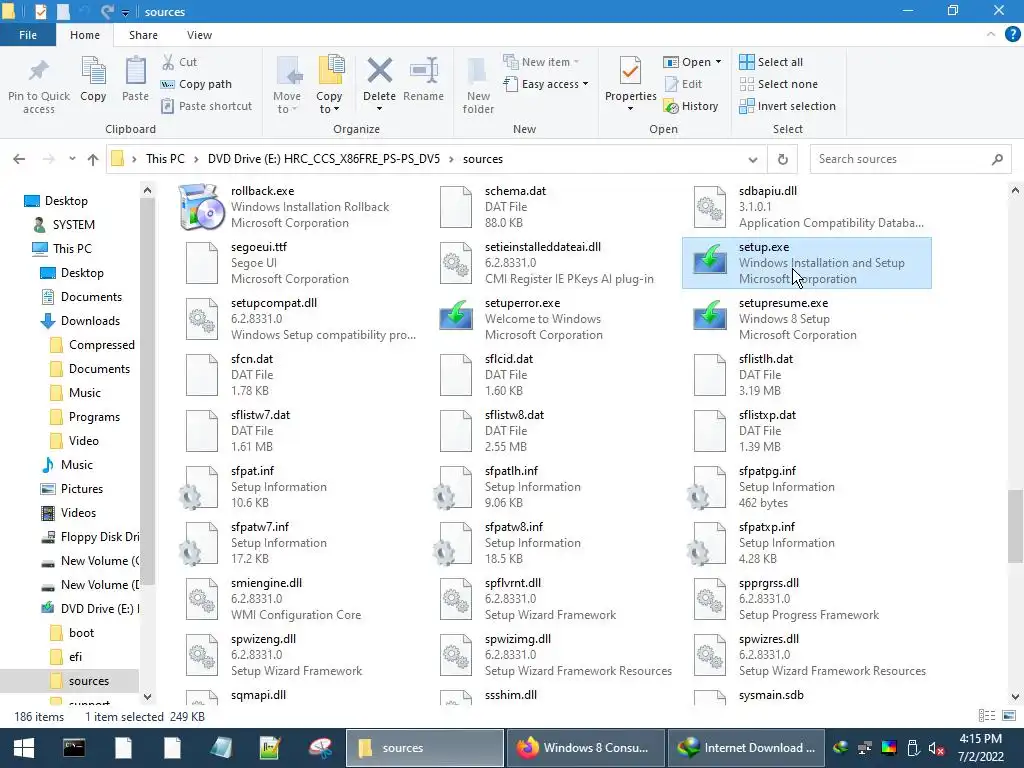Go back with the Back arrow

19,159
